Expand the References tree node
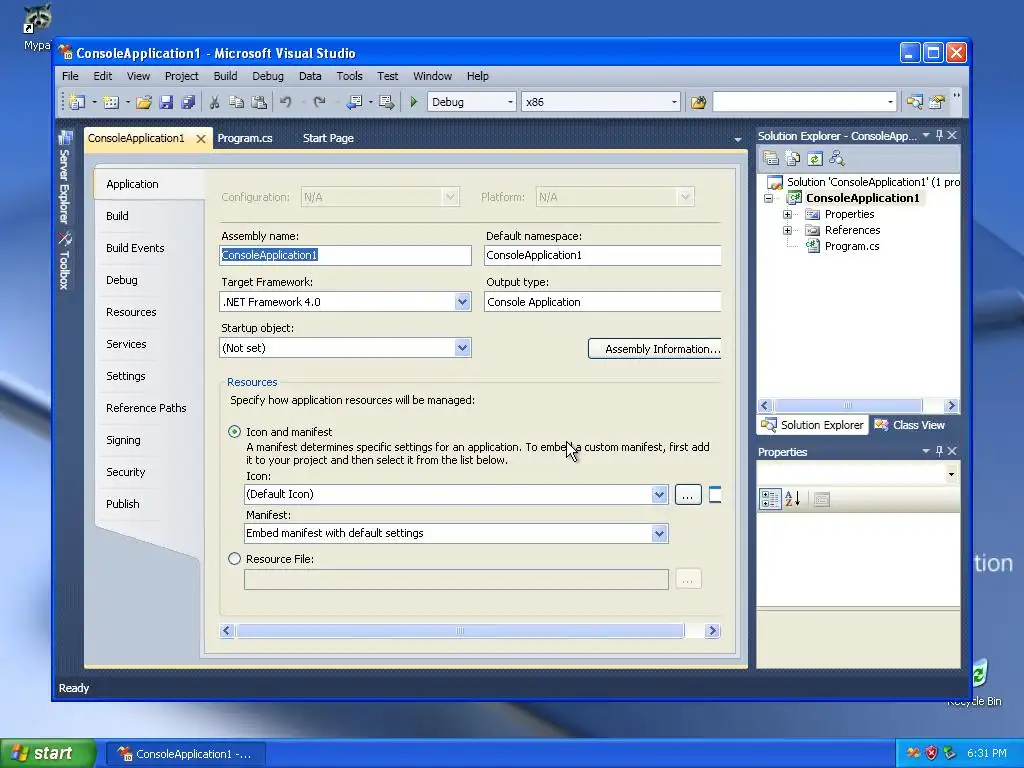Screen dimensions: 1024x768 tap(788, 230)
